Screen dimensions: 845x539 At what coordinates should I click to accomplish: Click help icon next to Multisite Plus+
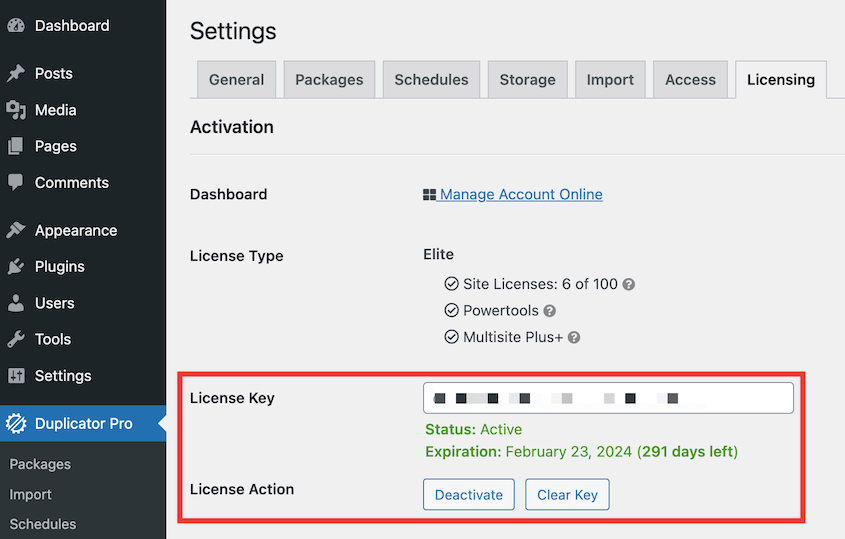(x=574, y=337)
